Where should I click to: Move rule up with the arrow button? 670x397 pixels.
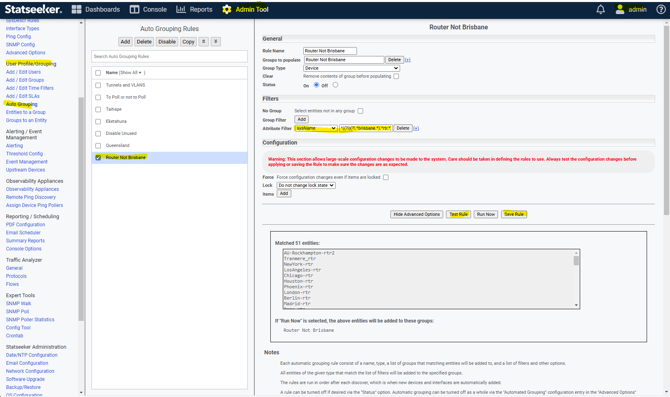pyautogui.click(x=204, y=41)
